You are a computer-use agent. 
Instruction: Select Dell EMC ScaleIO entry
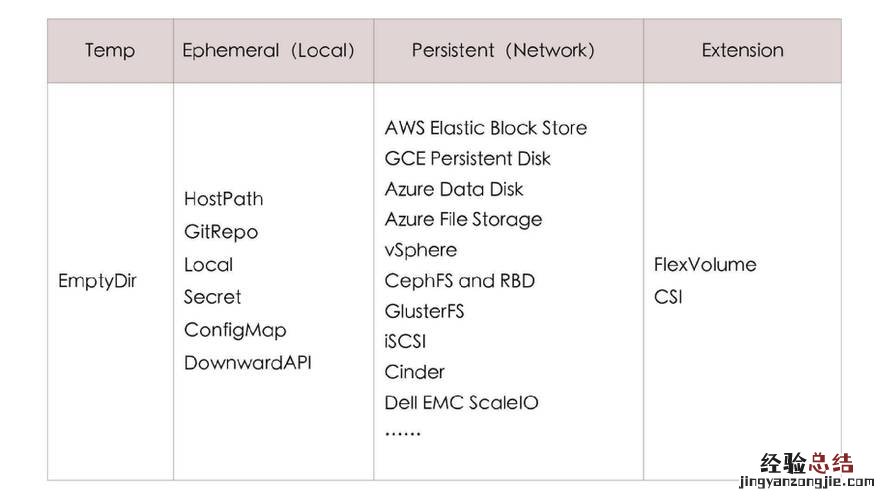coord(462,403)
